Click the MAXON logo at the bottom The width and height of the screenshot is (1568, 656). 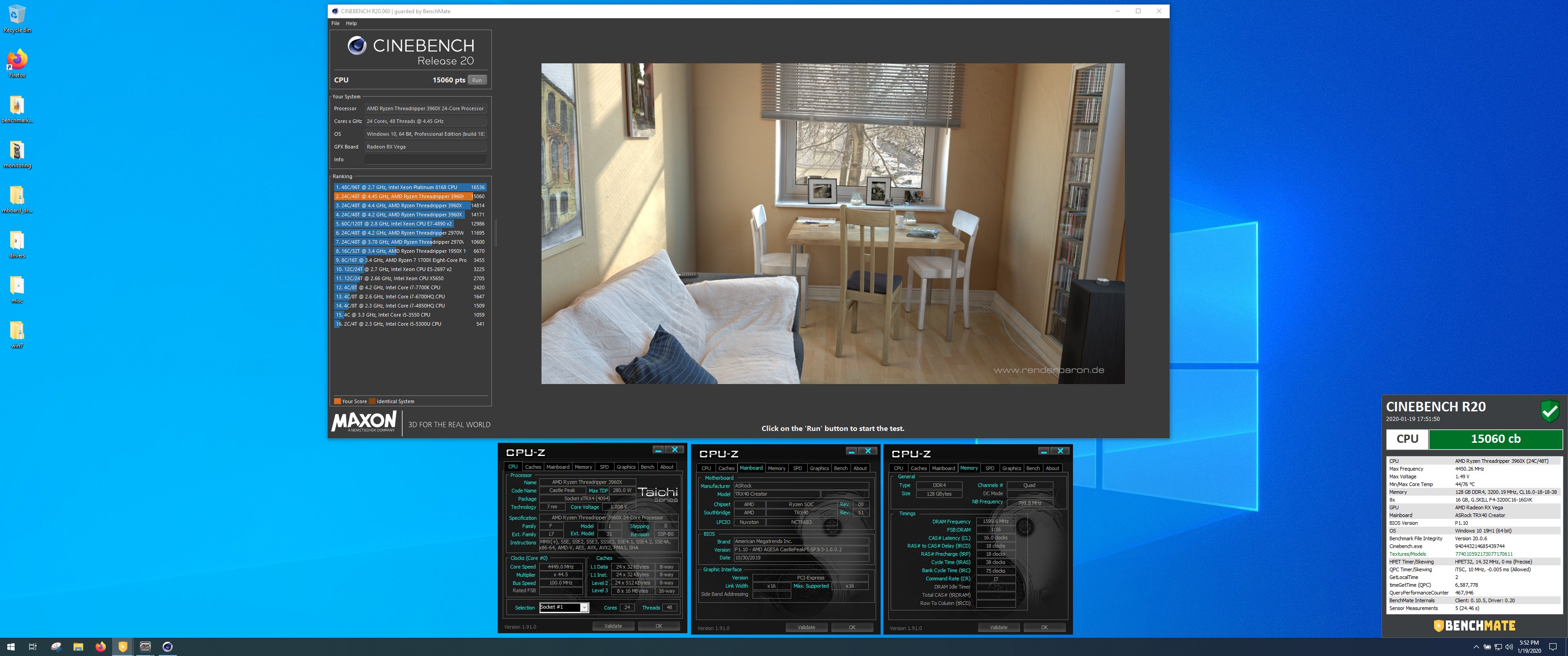click(x=364, y=422)
